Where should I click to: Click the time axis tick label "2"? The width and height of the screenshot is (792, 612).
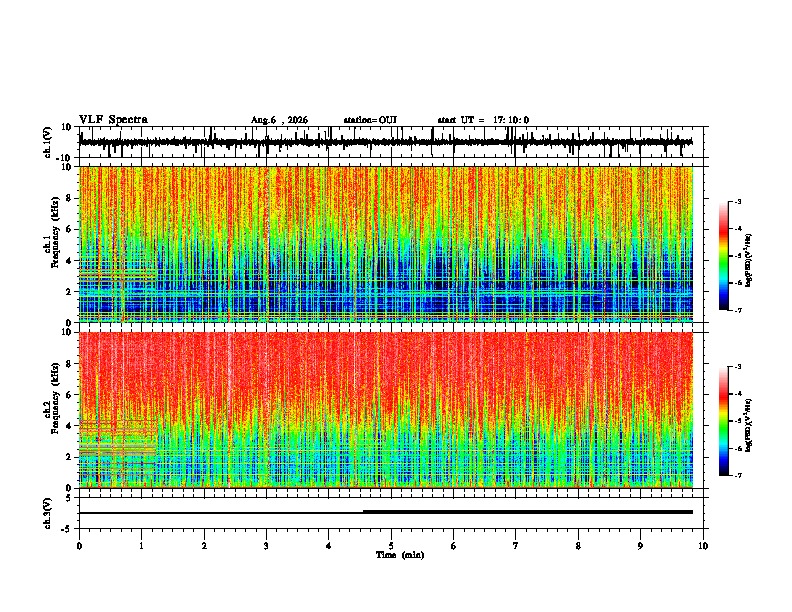204,546
